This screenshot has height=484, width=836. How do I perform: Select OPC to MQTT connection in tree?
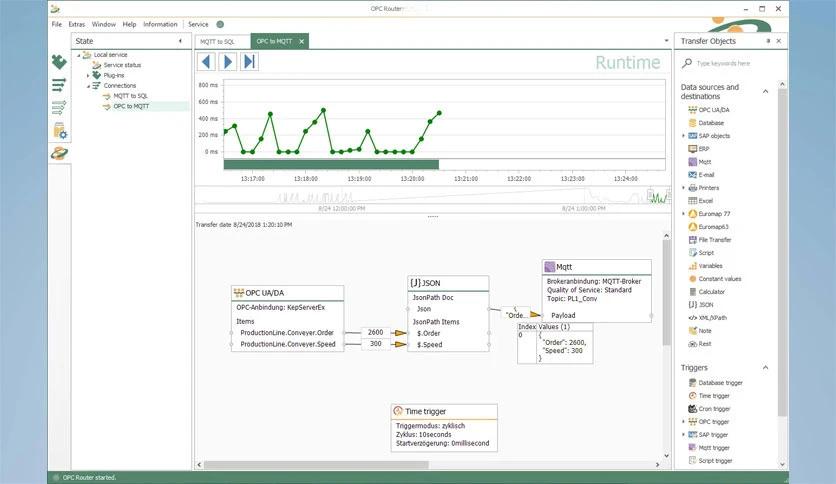pyautogui.click(x=131, y=106)
